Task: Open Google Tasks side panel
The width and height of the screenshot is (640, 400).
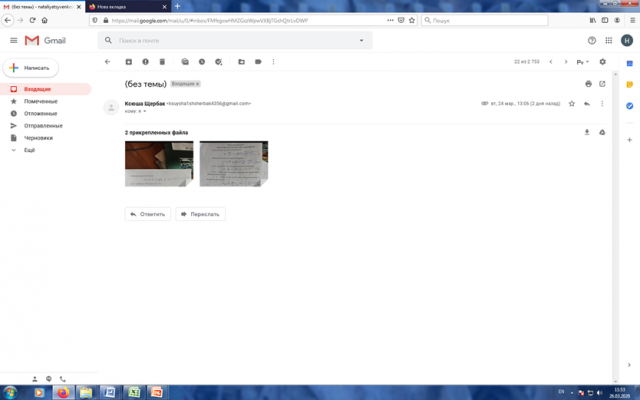Action: (629, 106)
